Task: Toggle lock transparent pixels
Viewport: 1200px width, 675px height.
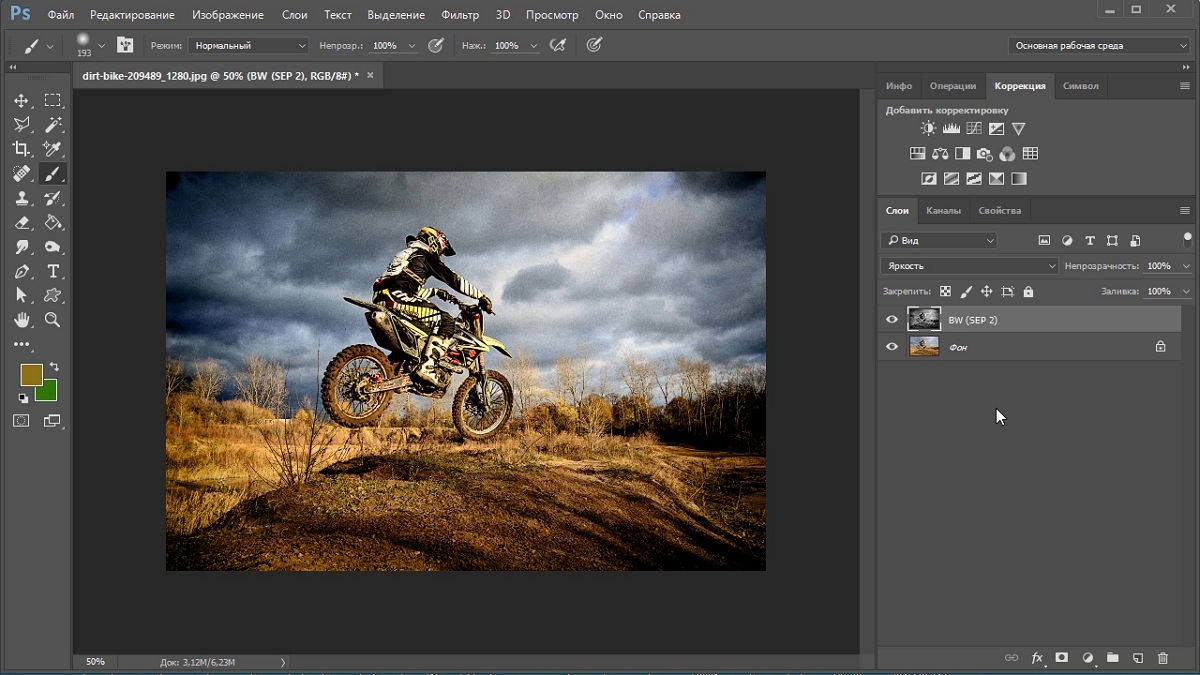Action: coord(945,292)
